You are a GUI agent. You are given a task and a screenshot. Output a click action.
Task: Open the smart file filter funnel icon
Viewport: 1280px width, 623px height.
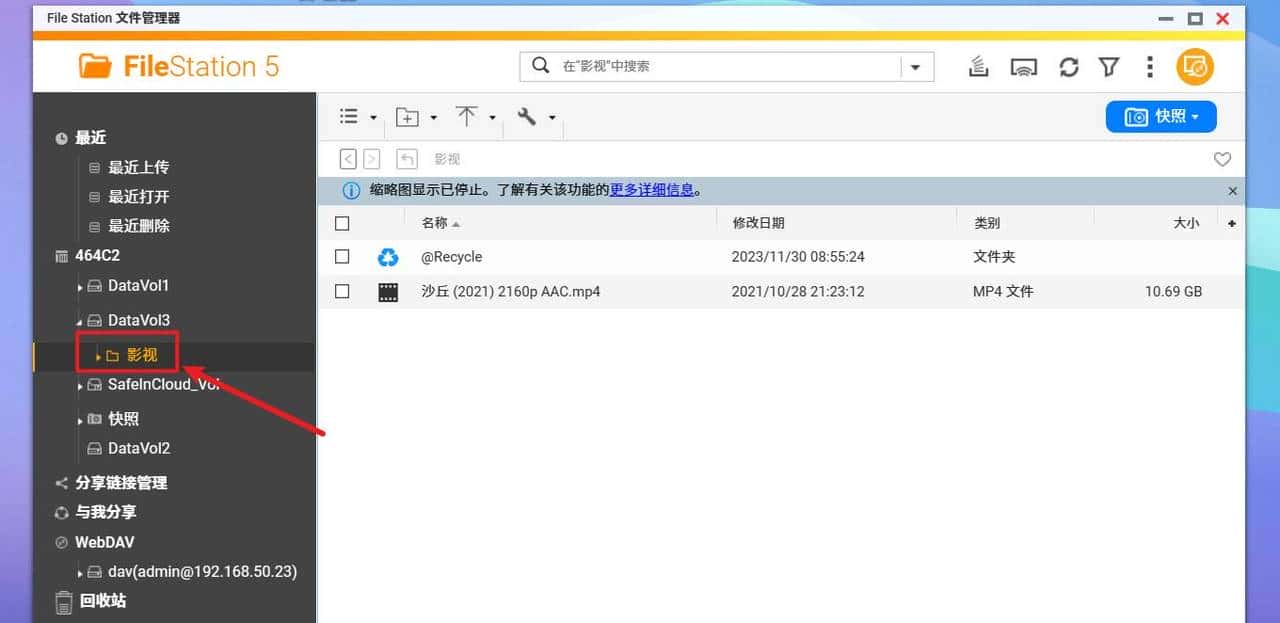[1109, 67]
